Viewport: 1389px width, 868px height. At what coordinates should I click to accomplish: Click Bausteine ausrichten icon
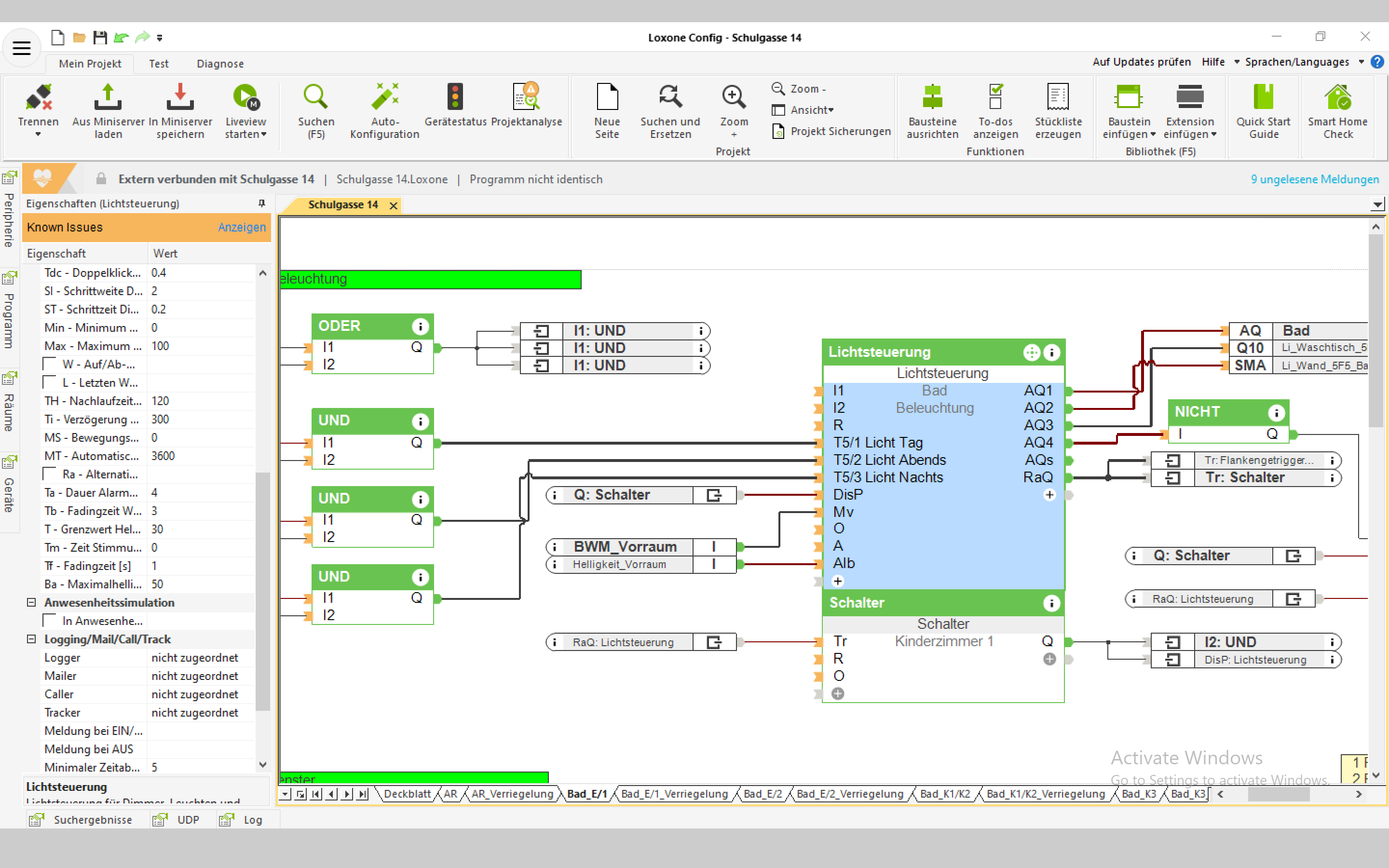coord(932,97)
